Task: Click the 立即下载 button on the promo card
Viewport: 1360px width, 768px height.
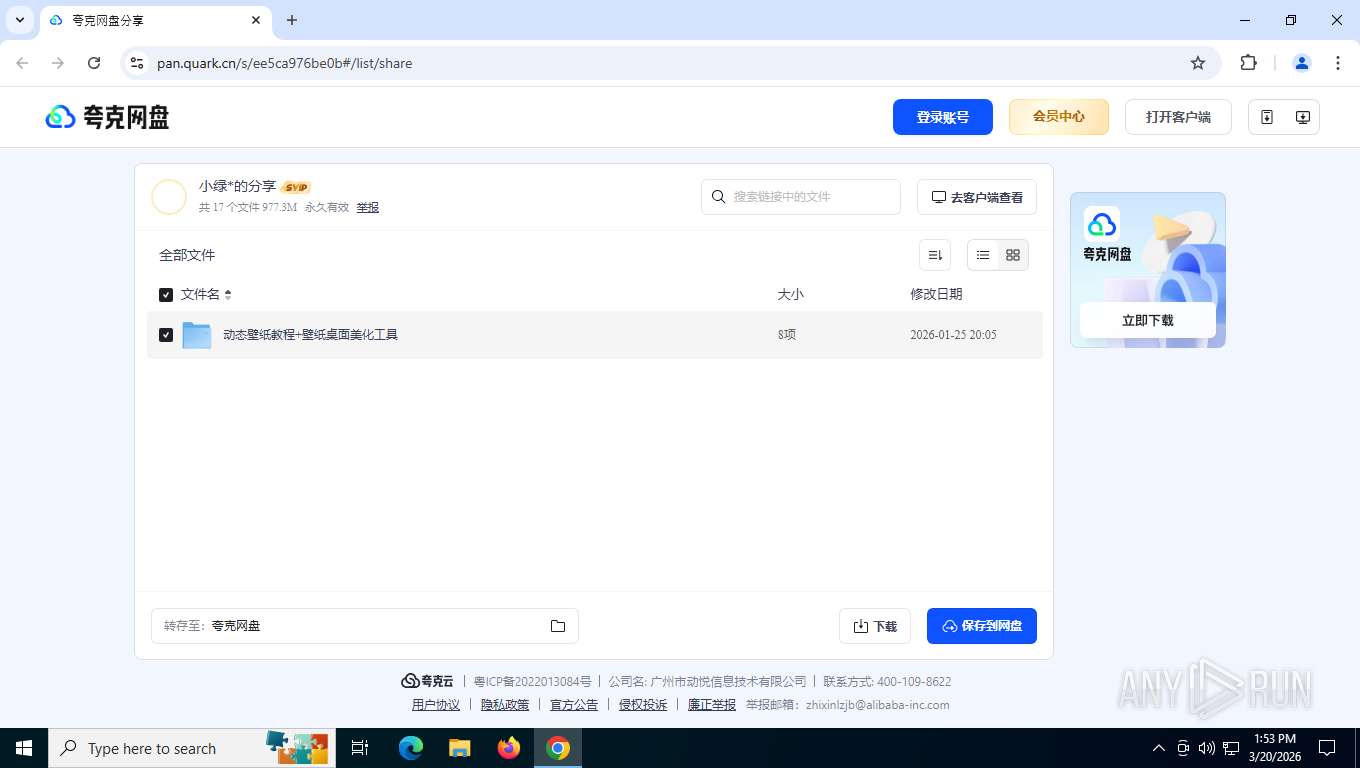Action: coord(1147,321)
